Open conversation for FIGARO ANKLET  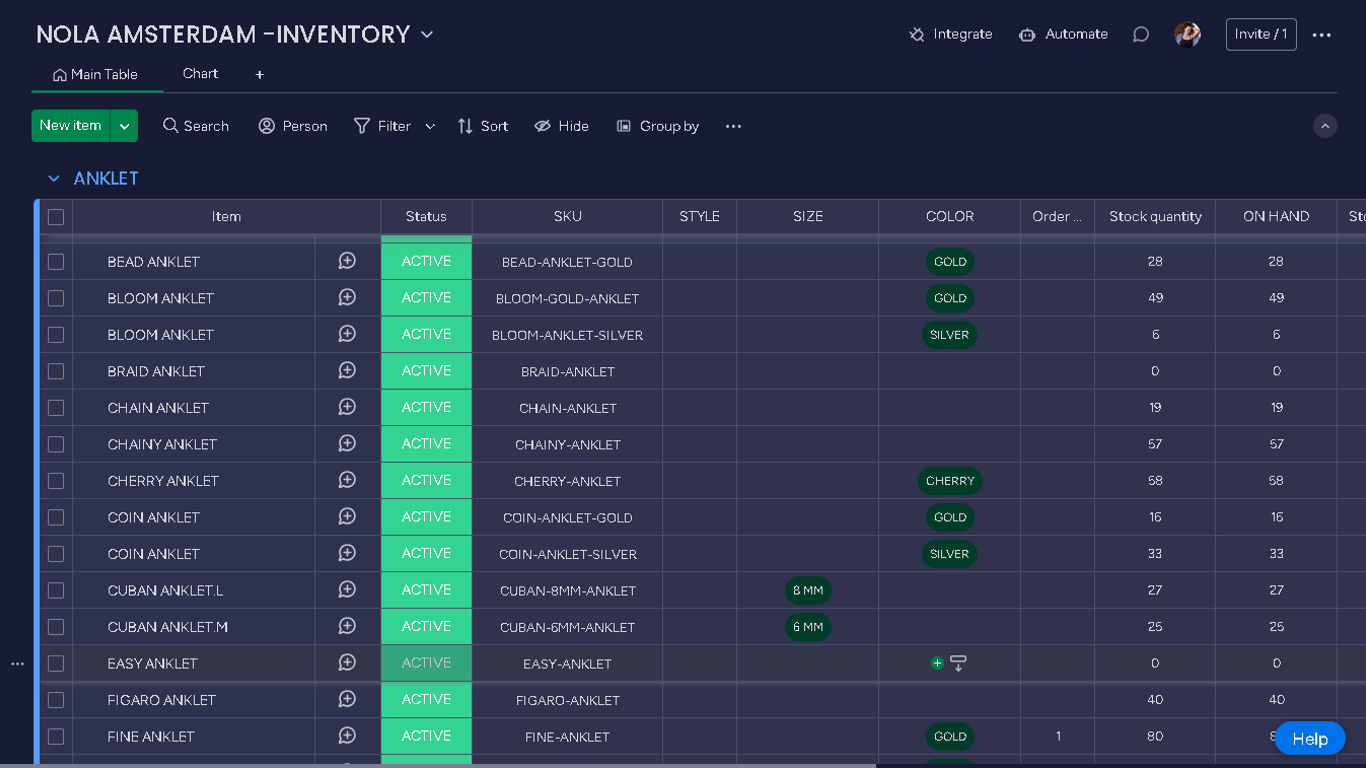(x=347, y=699)
